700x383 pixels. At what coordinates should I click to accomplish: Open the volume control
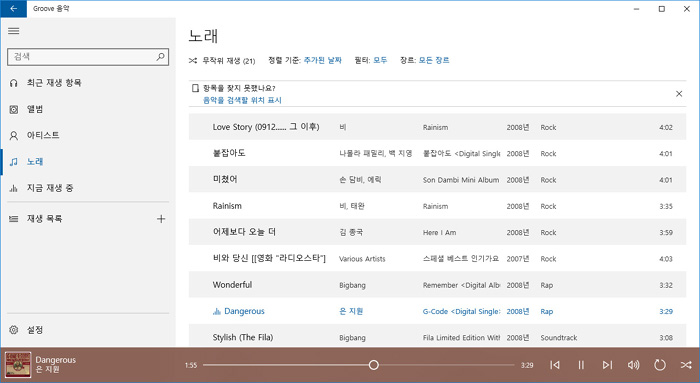(x=633, y=365)
